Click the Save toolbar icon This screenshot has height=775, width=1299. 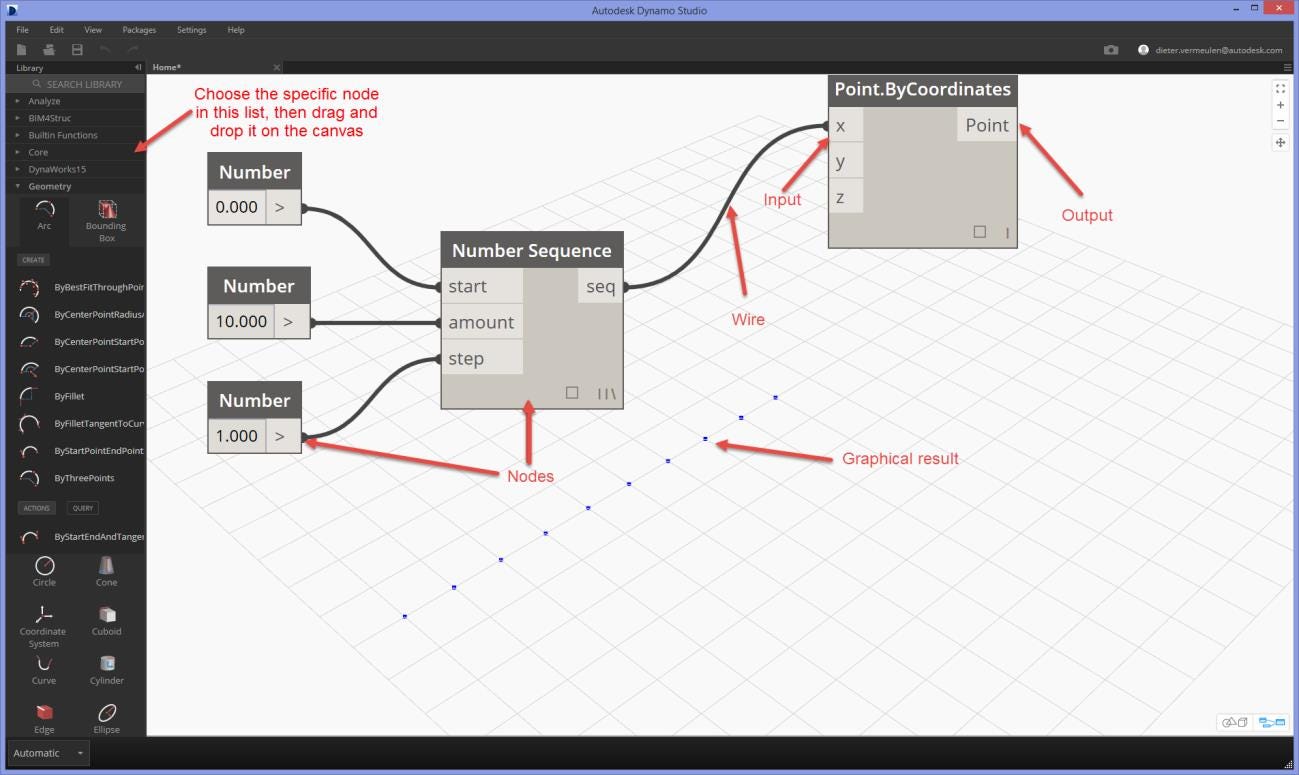pos(77,49)
